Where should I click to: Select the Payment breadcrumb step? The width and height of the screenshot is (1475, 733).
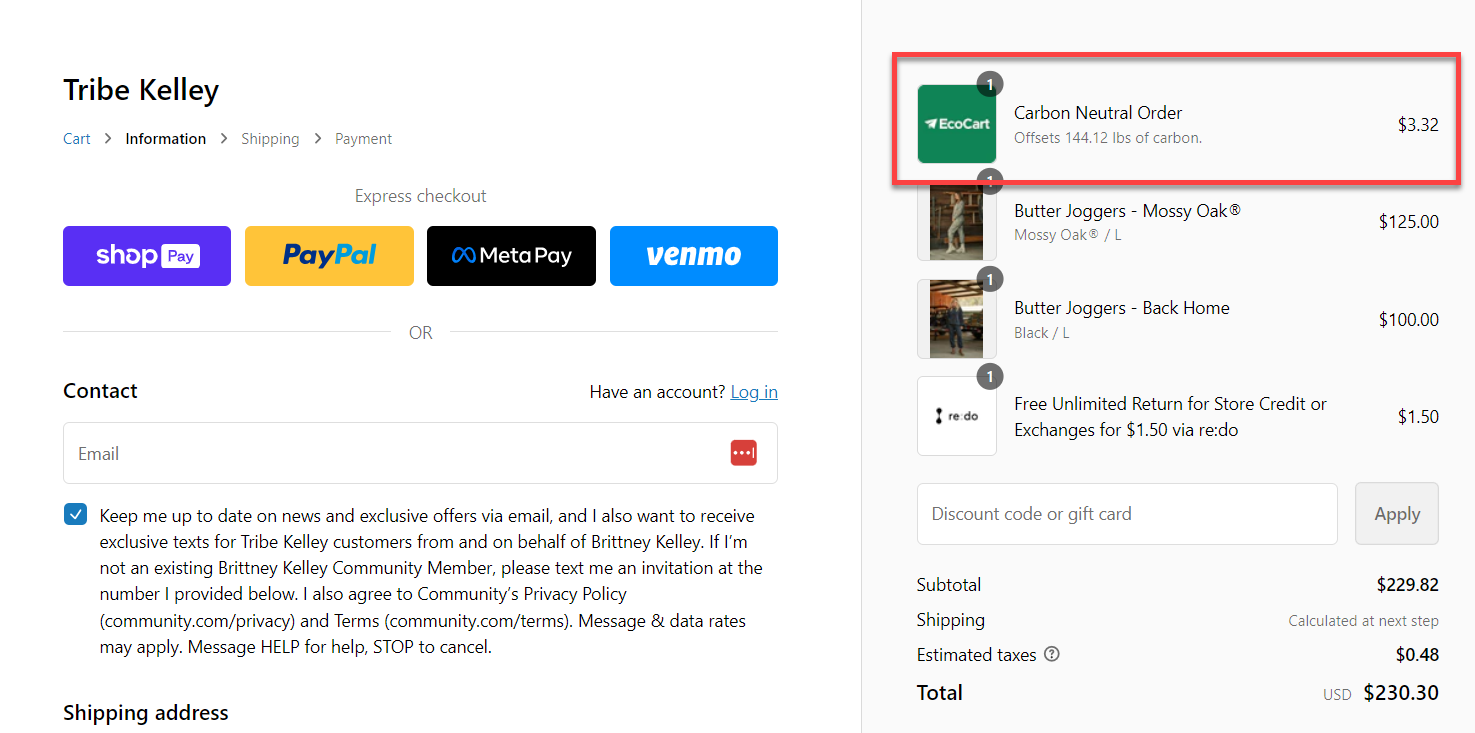pyautogui.click(x=363, y=139)
